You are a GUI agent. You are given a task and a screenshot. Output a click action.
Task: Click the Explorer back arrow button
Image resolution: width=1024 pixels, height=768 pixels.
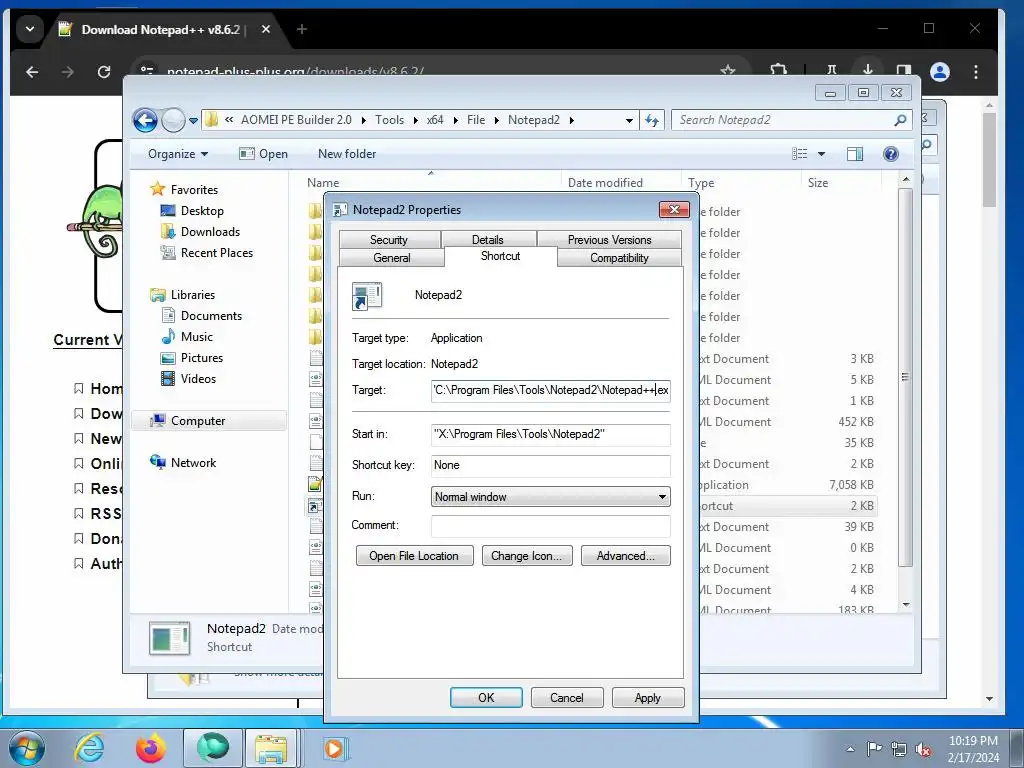[x=145, y=120]
